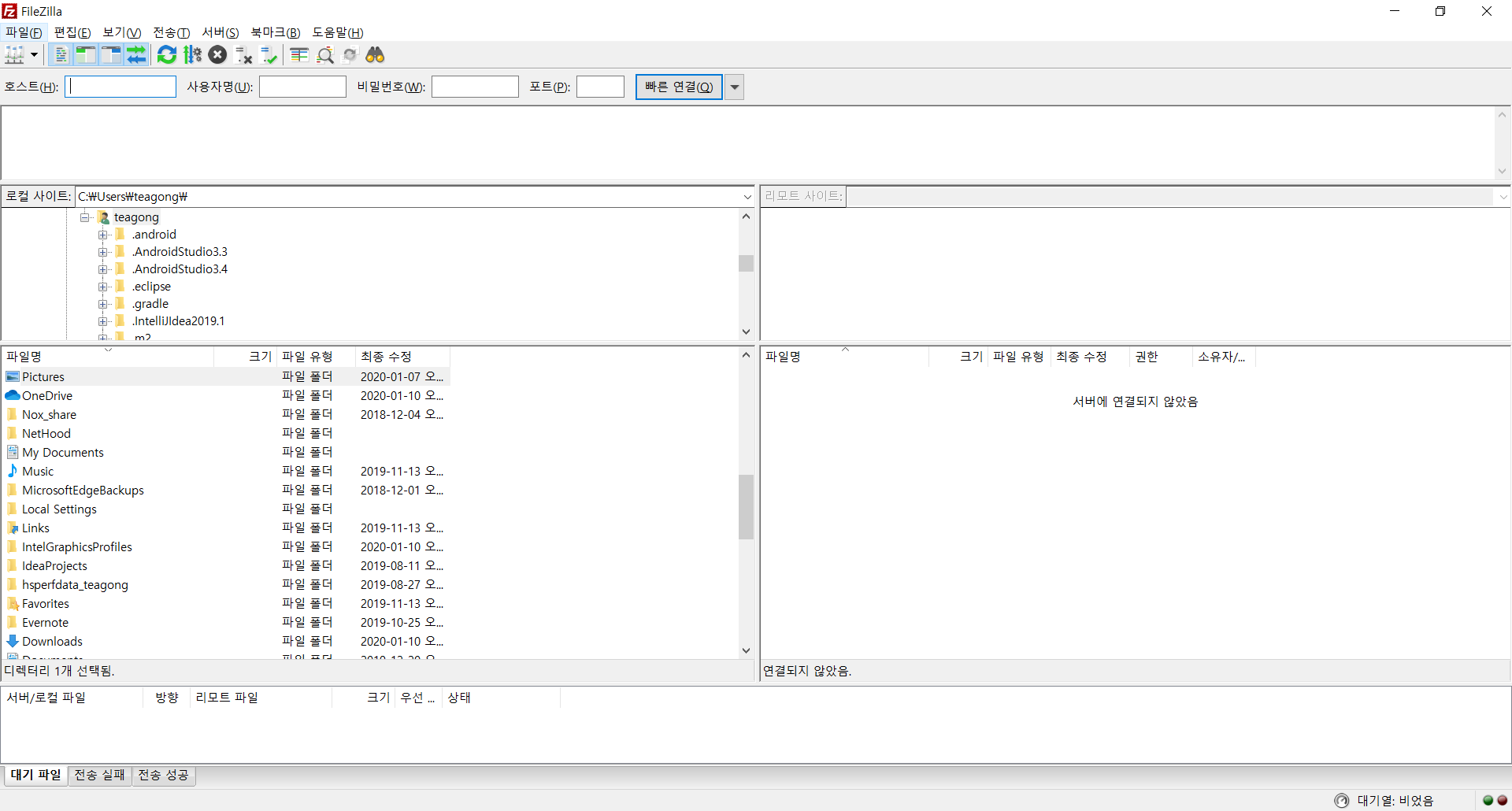
Task: Toggle directory comparison
Action: click(x=325, y=55)
